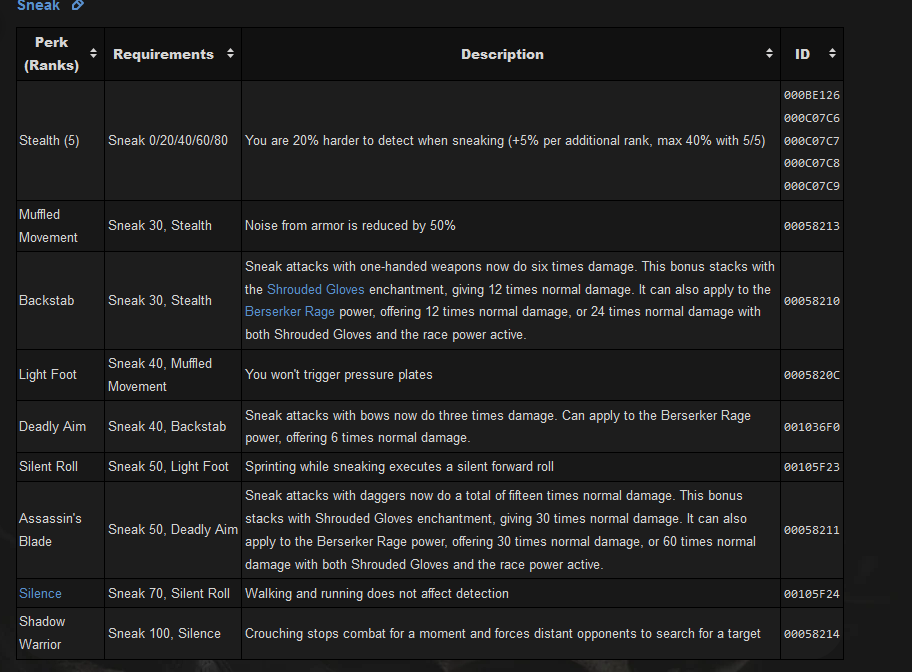Image resolution: width=912 pixels, height=672 pixels.
Task: Select the Shadow Warrior perk cell
Action: [x=60, y=634]
